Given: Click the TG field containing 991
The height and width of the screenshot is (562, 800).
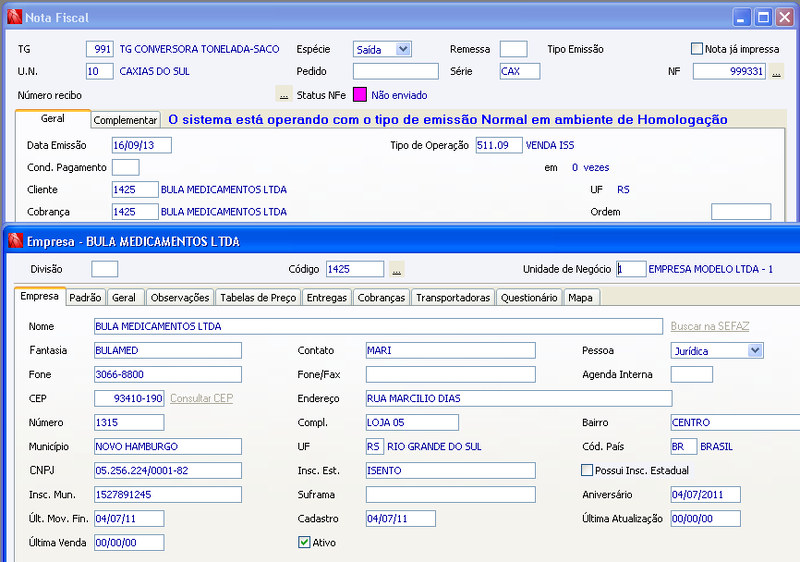Looking at the screenshot, I should tap(100, 49).
